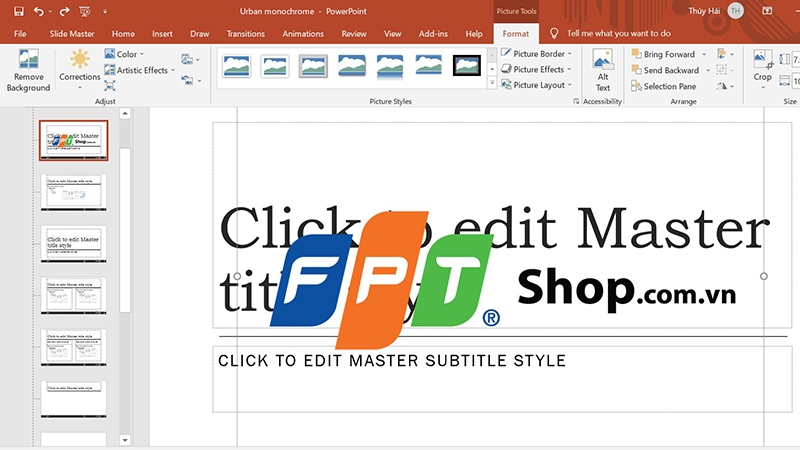Switch to View tab
Image resolution: width=800 pixels, height=450 pixels.
(392, 34)
